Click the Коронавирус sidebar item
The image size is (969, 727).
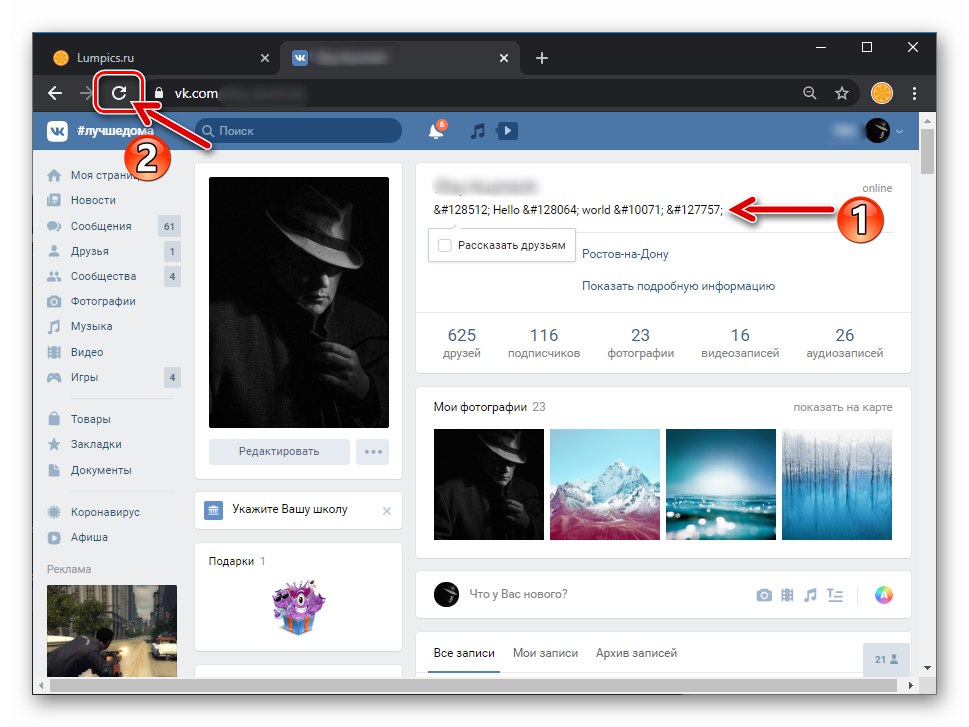click(x=93, y=512)
